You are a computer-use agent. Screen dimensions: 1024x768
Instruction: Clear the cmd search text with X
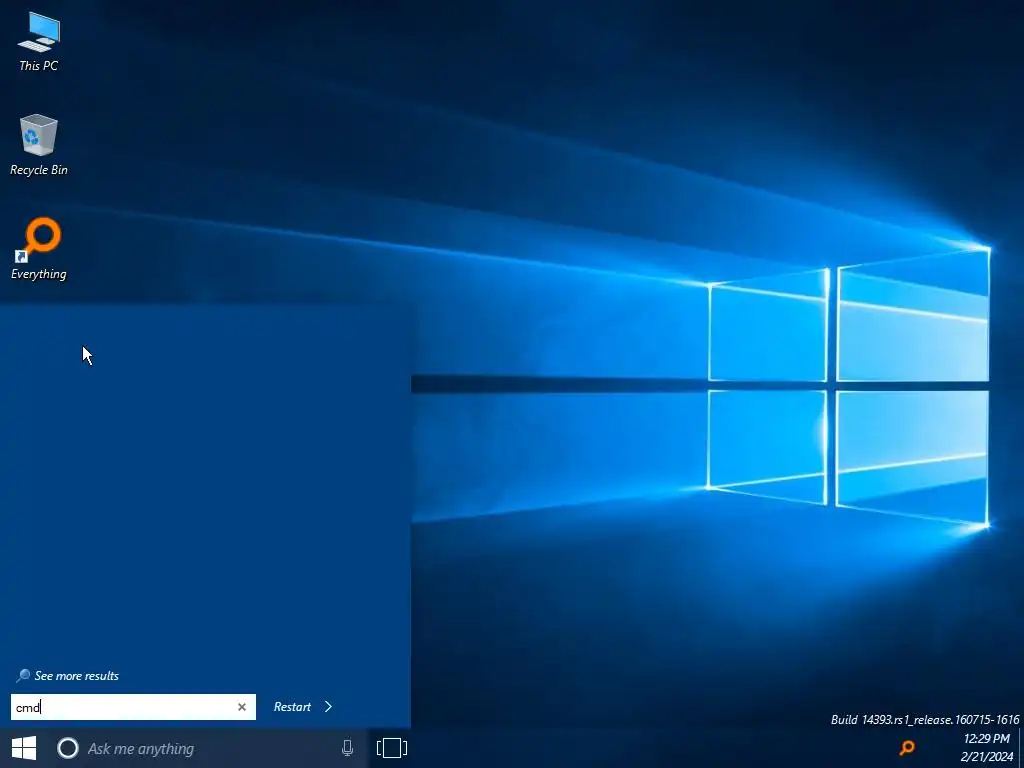[242, 707]
